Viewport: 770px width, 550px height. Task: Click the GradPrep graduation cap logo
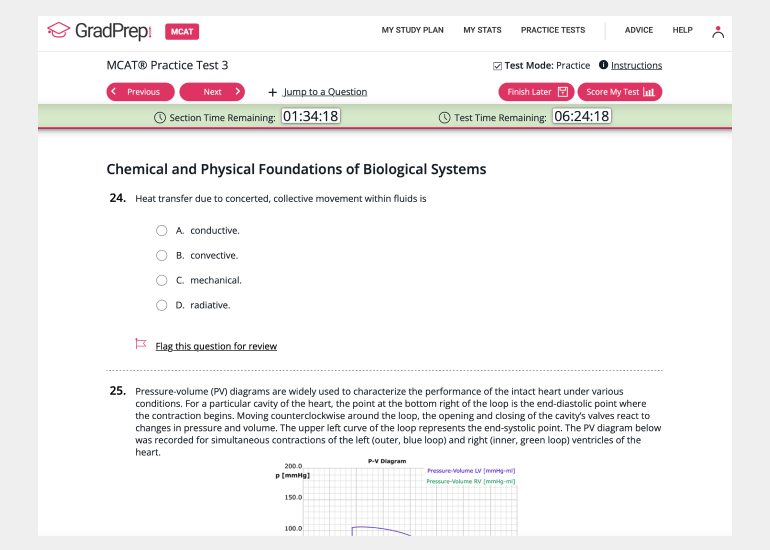(59, 31)
